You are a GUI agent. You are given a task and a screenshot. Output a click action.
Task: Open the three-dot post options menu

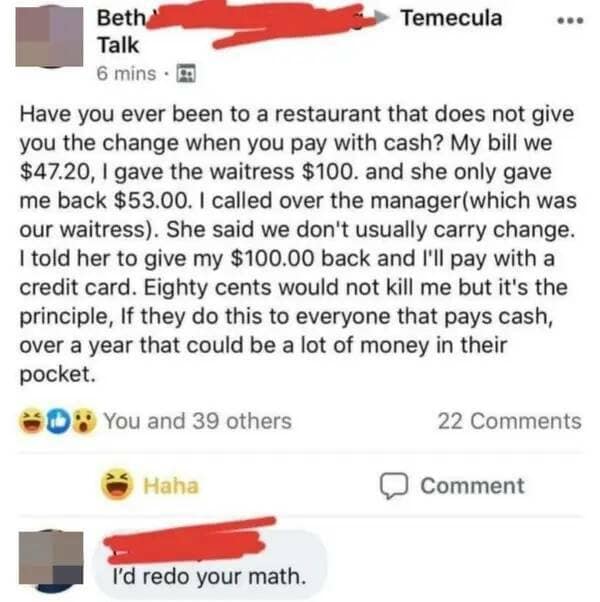[x=571, y=20]
